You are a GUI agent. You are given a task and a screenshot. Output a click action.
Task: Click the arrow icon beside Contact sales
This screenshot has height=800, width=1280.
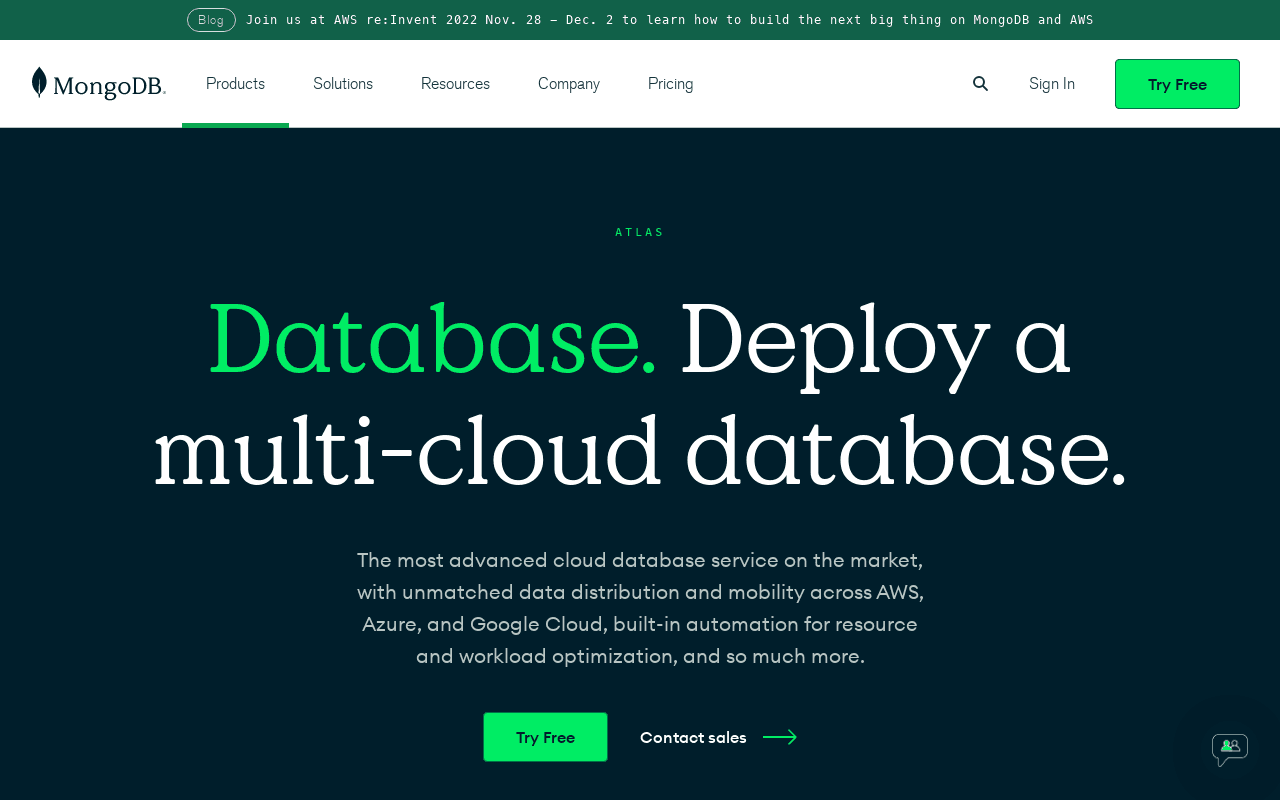coord(780,737)
